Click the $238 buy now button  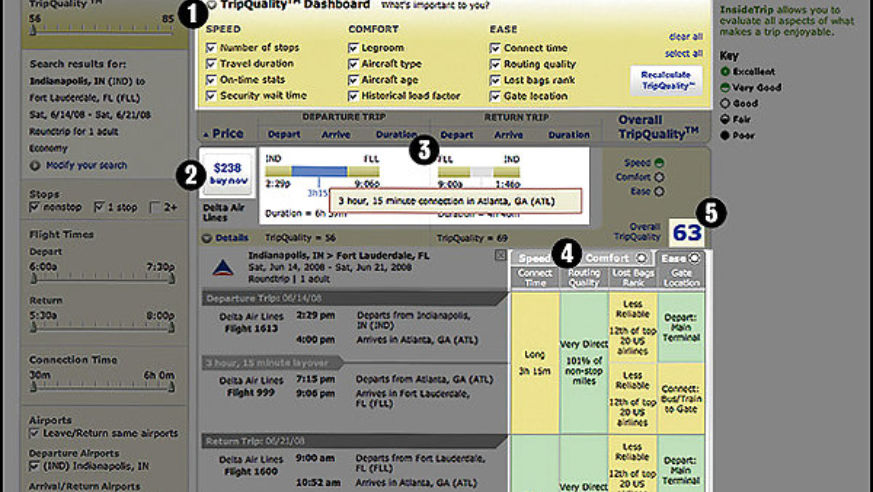tap(228, 173)
